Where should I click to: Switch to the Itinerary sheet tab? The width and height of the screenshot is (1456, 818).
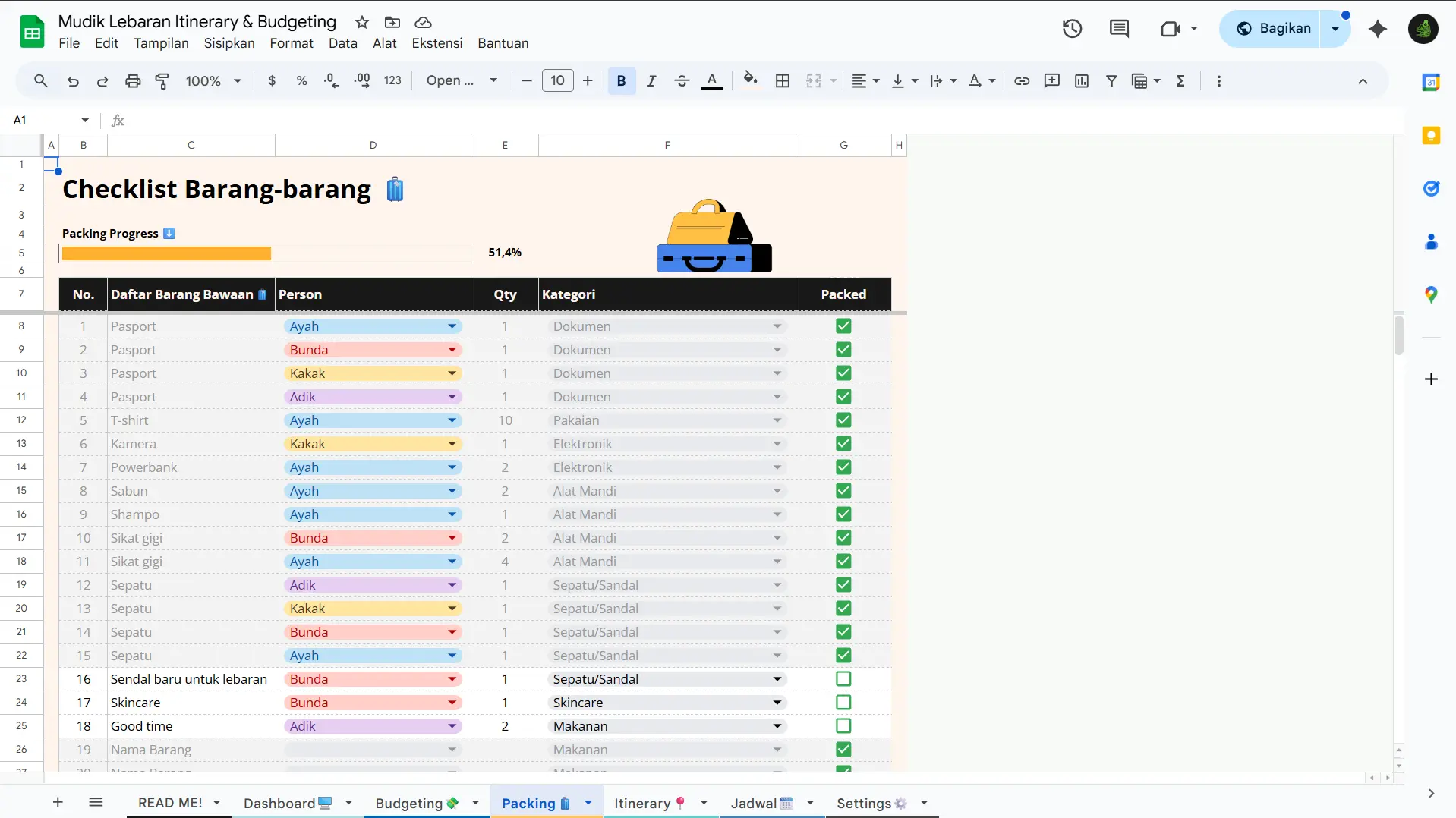pos(644,802)
